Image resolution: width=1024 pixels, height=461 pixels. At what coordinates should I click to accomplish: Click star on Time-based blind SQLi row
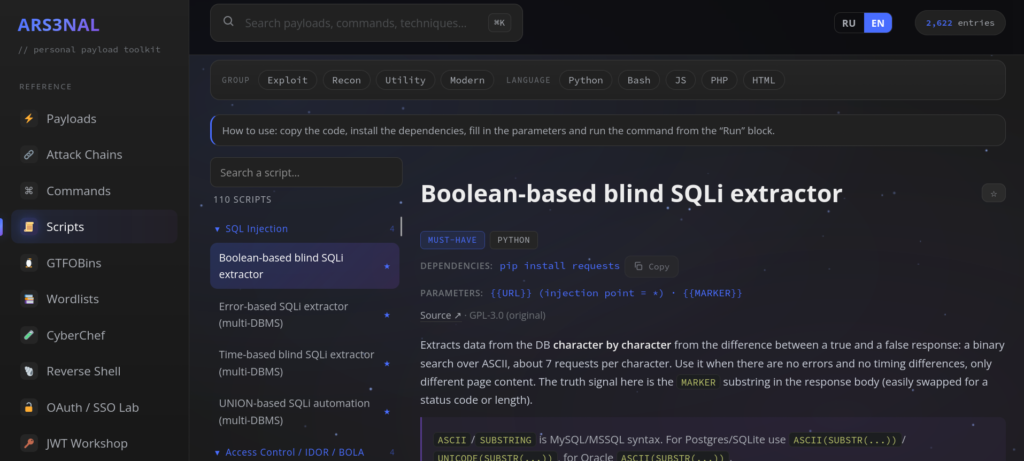click(x=387, y=364)
